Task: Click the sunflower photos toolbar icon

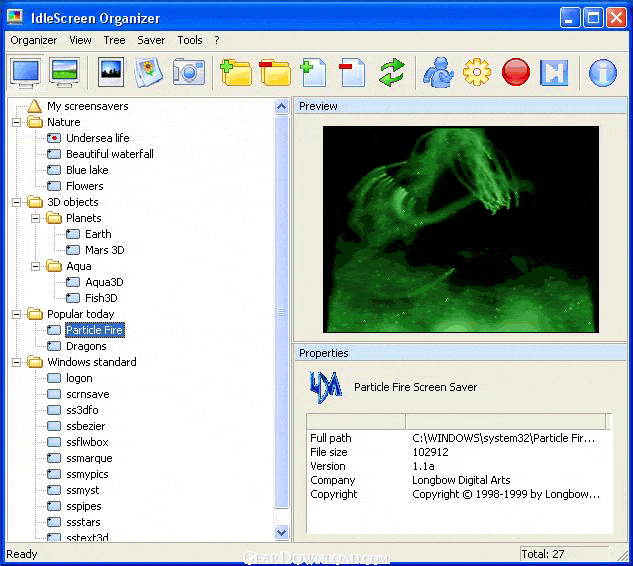Action: (x=148, y=73)
